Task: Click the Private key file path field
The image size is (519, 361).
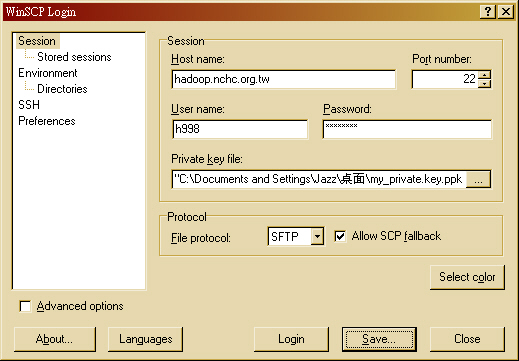Action: pos(319,179)
